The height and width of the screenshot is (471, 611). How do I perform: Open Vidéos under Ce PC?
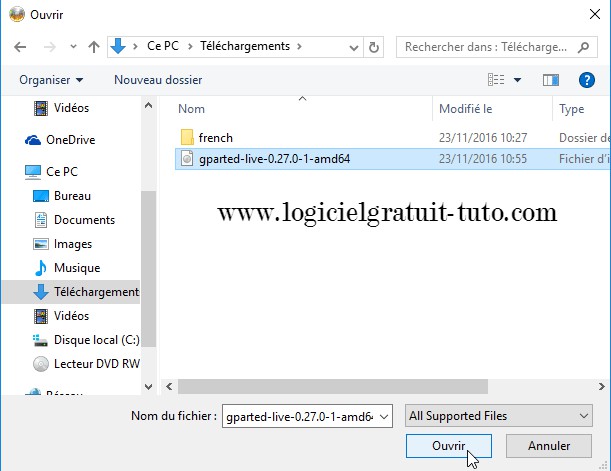[x=62, y=316]
